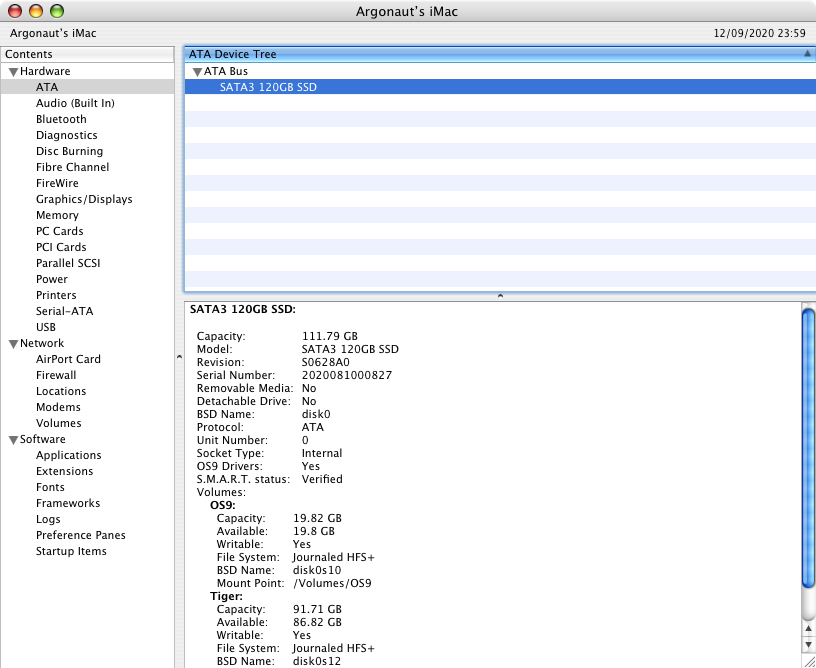Click the BSD name disk0s10
The image size is (816, 668).
tap(317, 570)
